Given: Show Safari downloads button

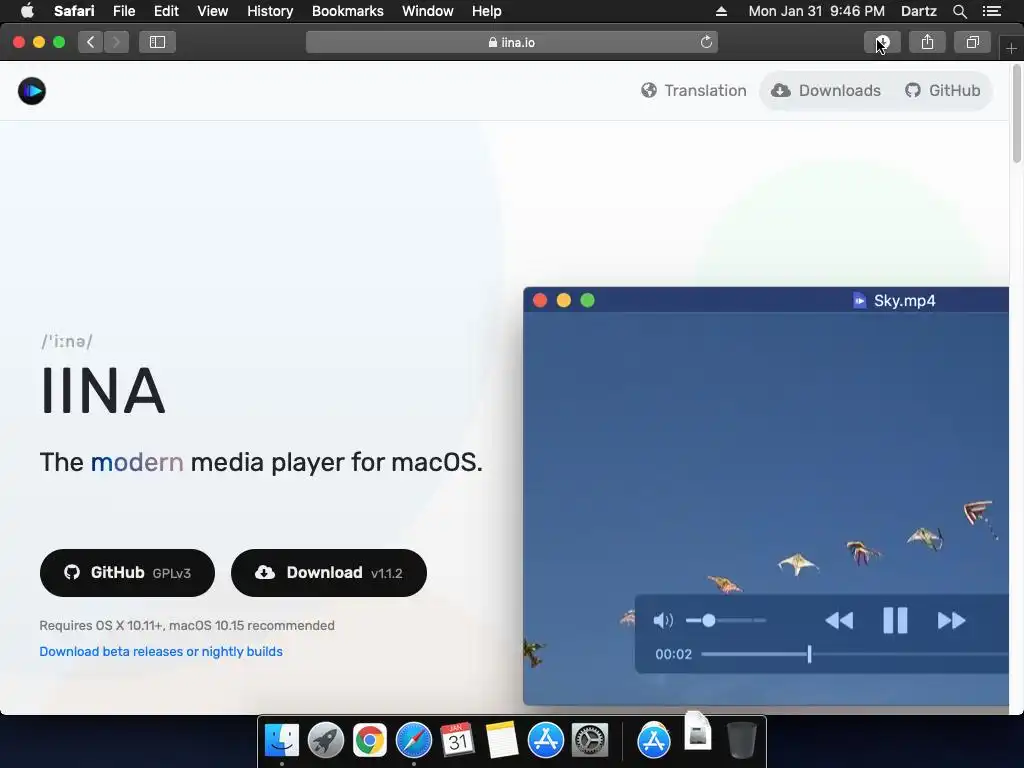Looking at the screenshot, I should [x=882, y=42].
